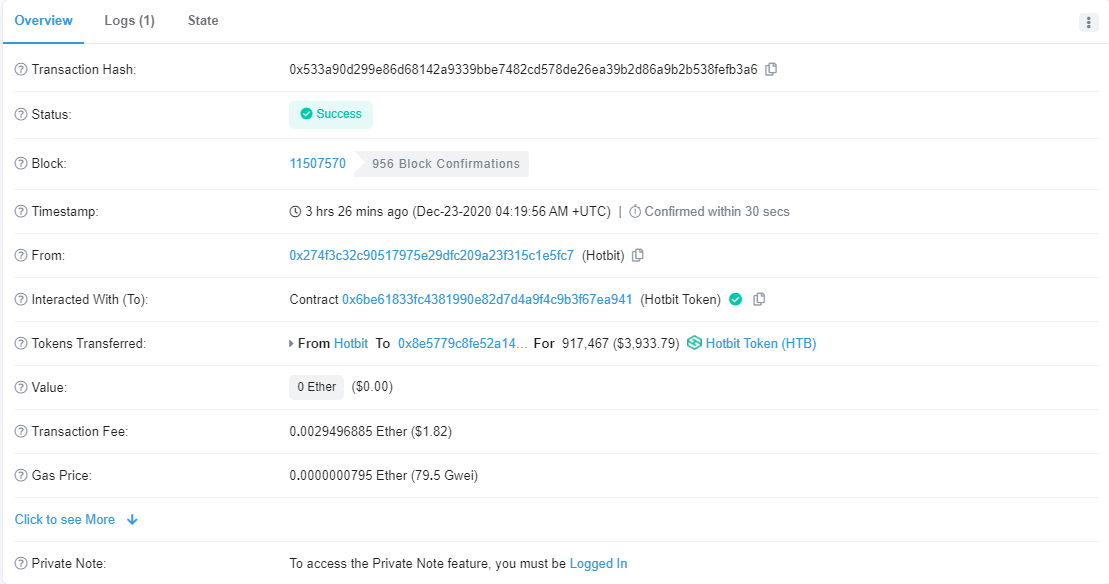Click the 0 Ether value badge
The width and height of the screenshot is (1109, 584).
click(316, 387)
